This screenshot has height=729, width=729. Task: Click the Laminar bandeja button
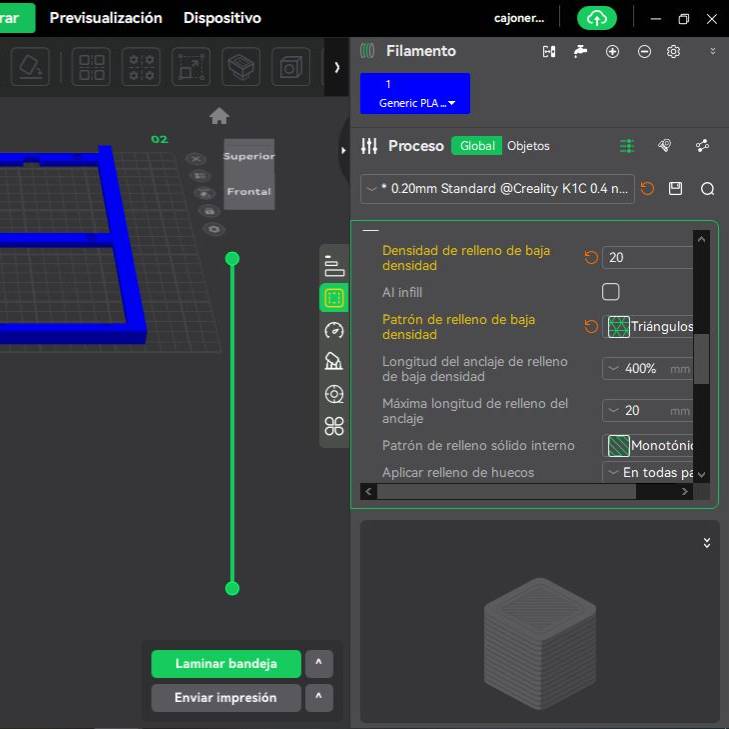pos(226,664)
